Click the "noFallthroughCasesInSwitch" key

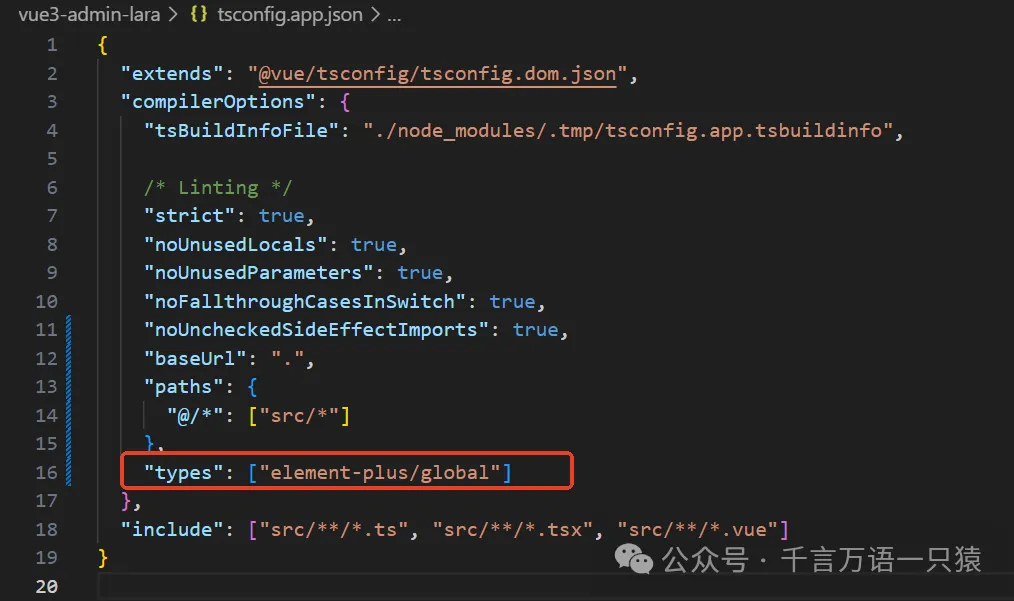[x=306, y=301]
